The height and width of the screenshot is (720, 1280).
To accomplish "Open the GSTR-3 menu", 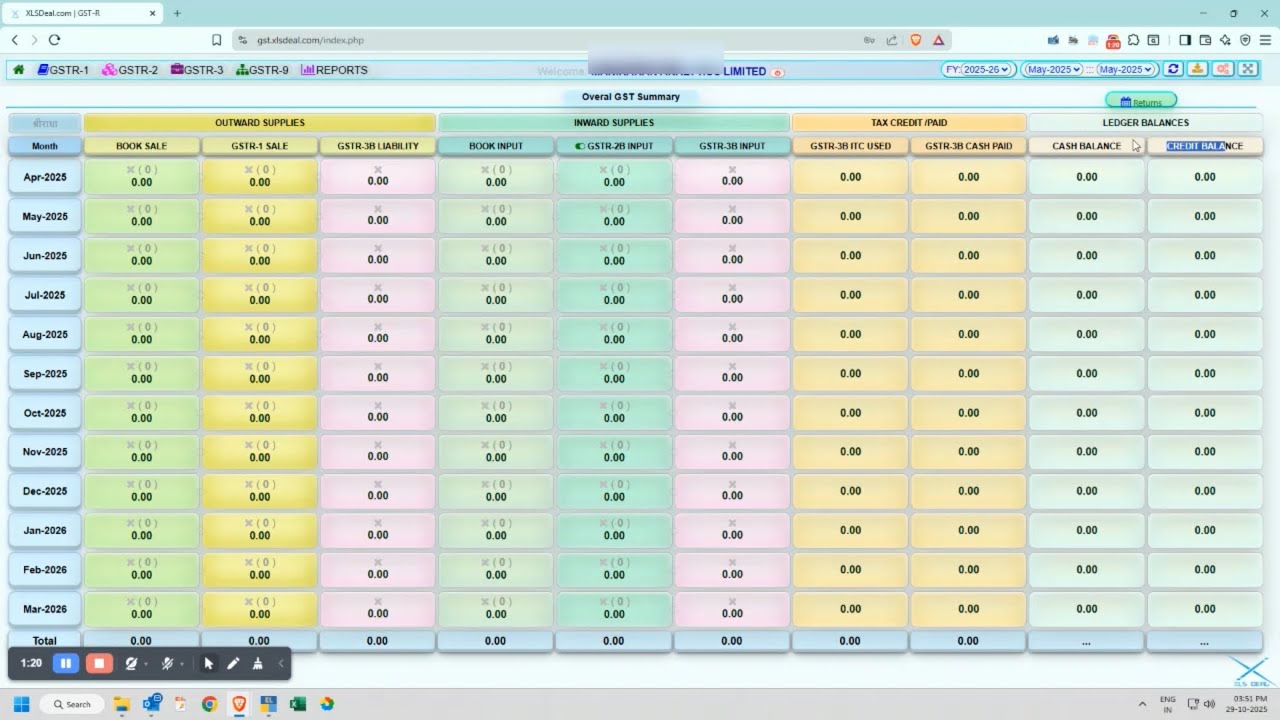I will 197,70.
